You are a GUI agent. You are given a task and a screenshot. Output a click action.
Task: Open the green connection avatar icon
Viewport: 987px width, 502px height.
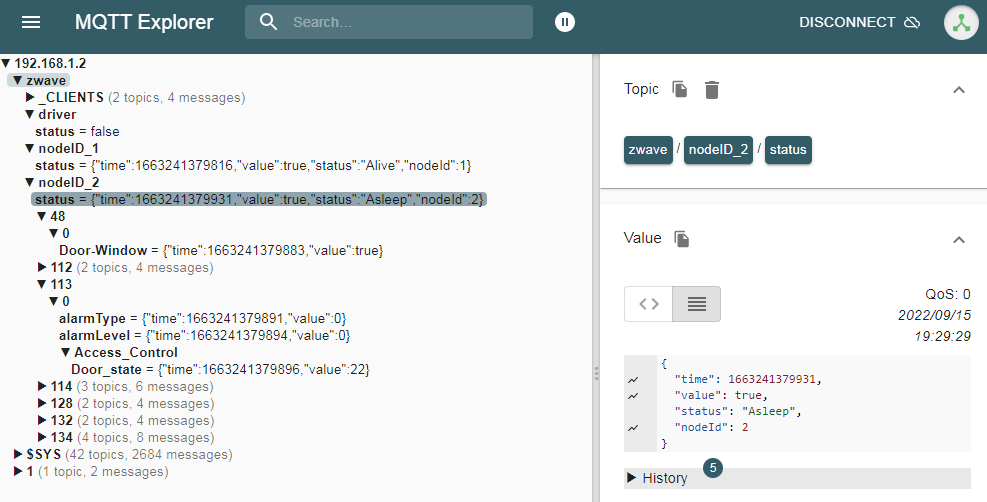tap(961, 23)
